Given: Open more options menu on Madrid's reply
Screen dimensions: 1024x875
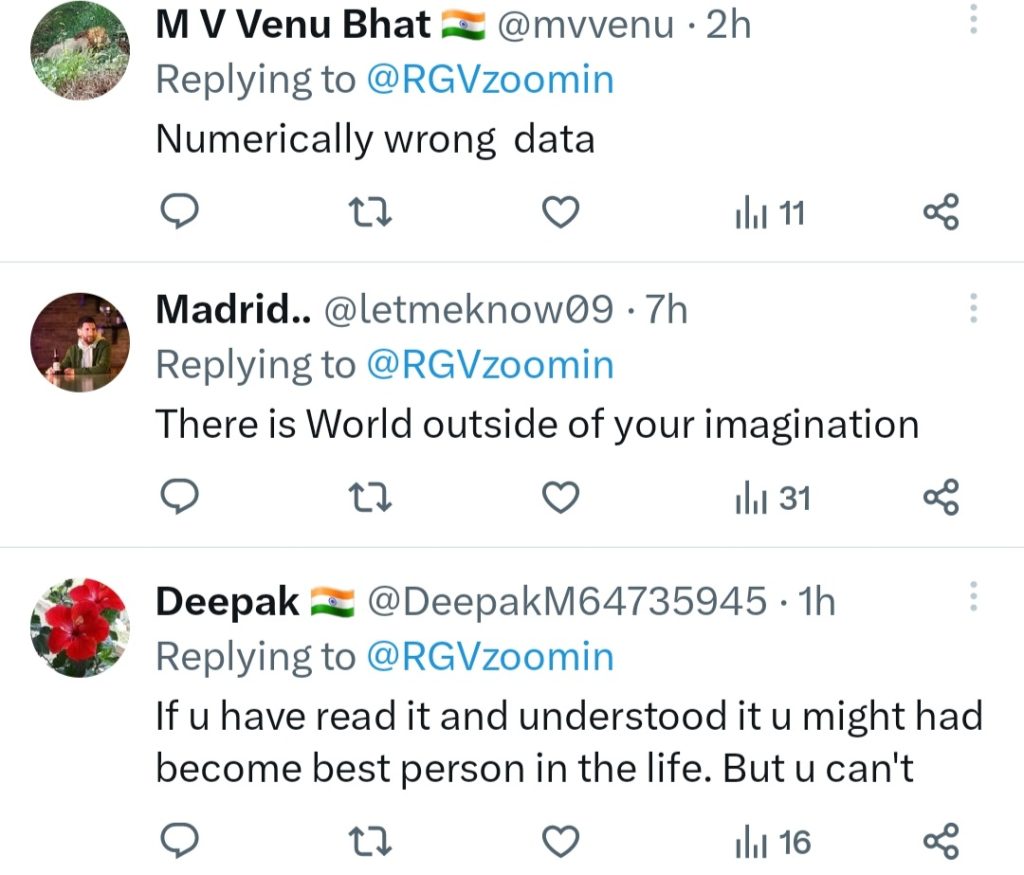Looking at the screenshot, I should (974, 308).
